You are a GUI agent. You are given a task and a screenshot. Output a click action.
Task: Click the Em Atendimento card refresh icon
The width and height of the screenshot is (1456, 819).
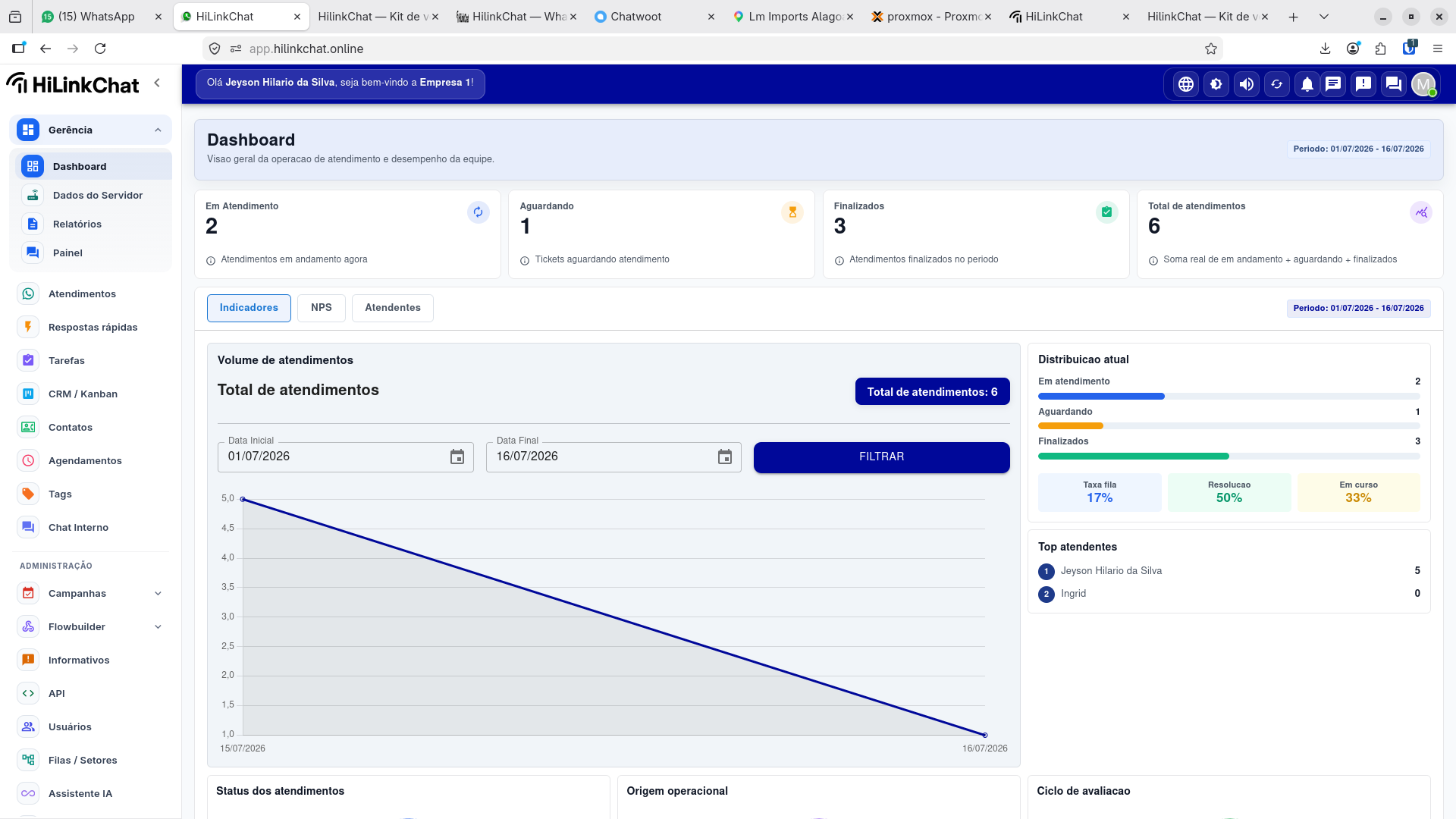(x=478, y=212)
